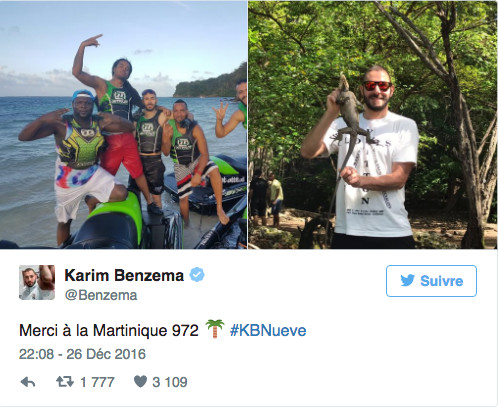Image resolution: width=499 pixels, height=407 pixels.
Task: Click the 22:08 - 26 Déc 2016 timestamp
Action: (82, 354)
